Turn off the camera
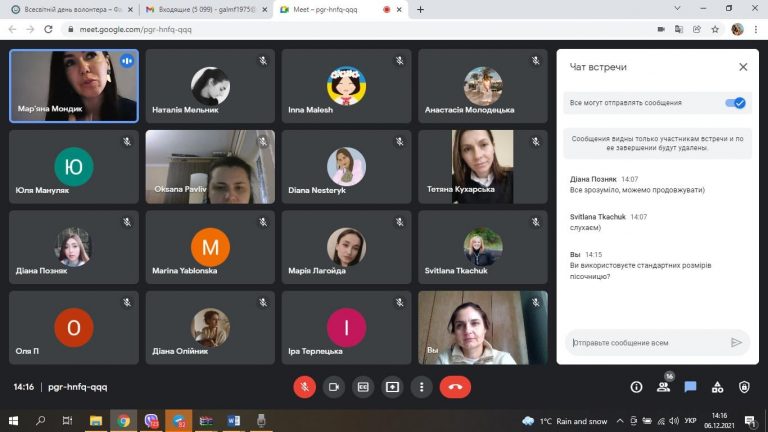 click(x=334, y=387)
